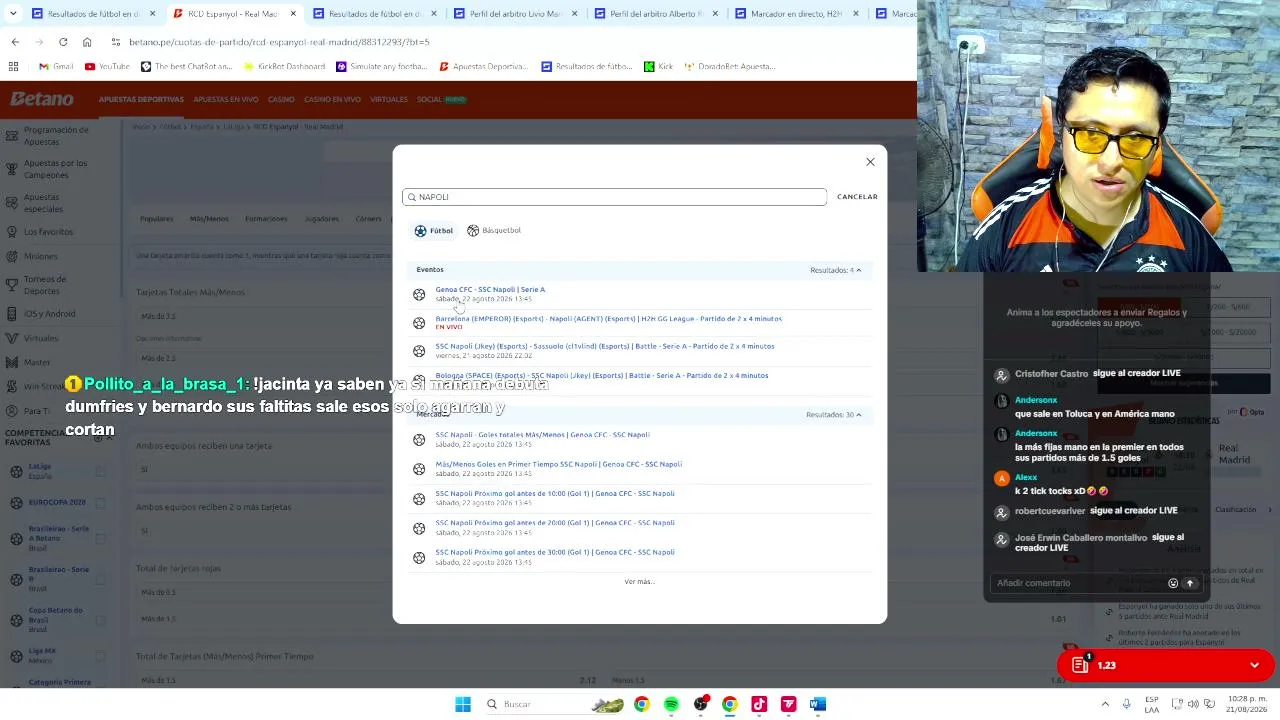Viewport: 1280px width, 720px height.
Task: Open the browser home page
Action: [87, 42]
